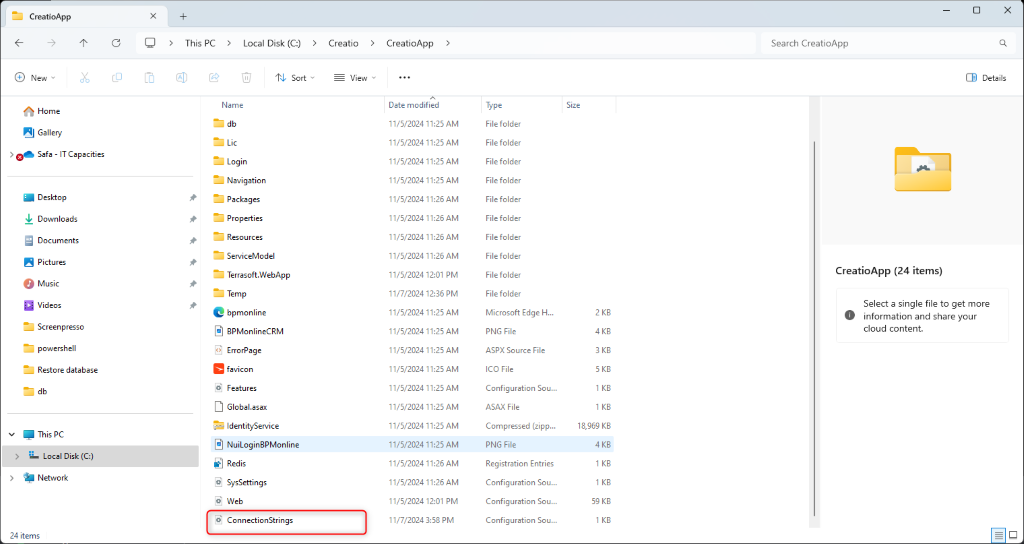Select the CreatioApp window tab

coord(84,16)
